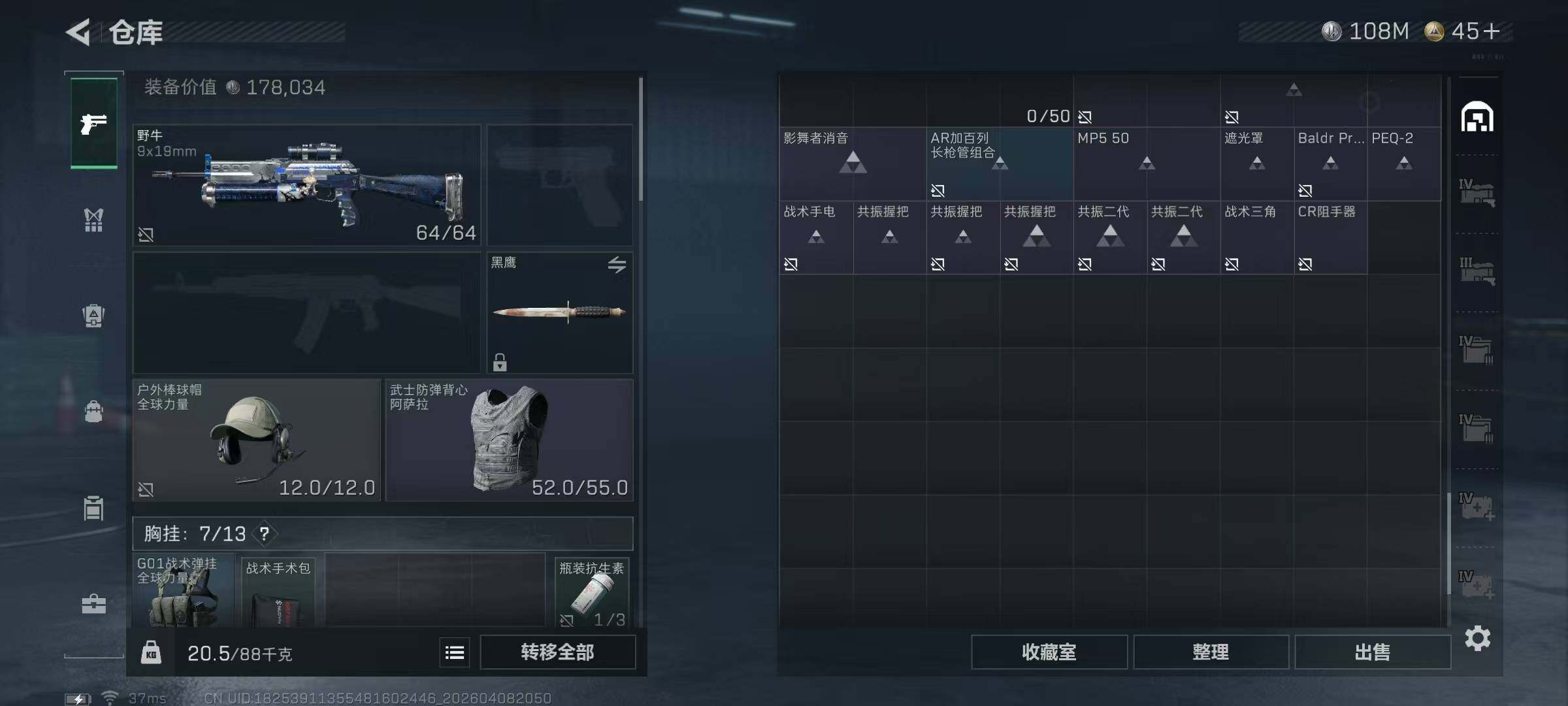Image resolution: width=1568 pixels, height=706 pixels.
Task: Select the 武士防弹背心 armor slot
Action: click(510, 441)
